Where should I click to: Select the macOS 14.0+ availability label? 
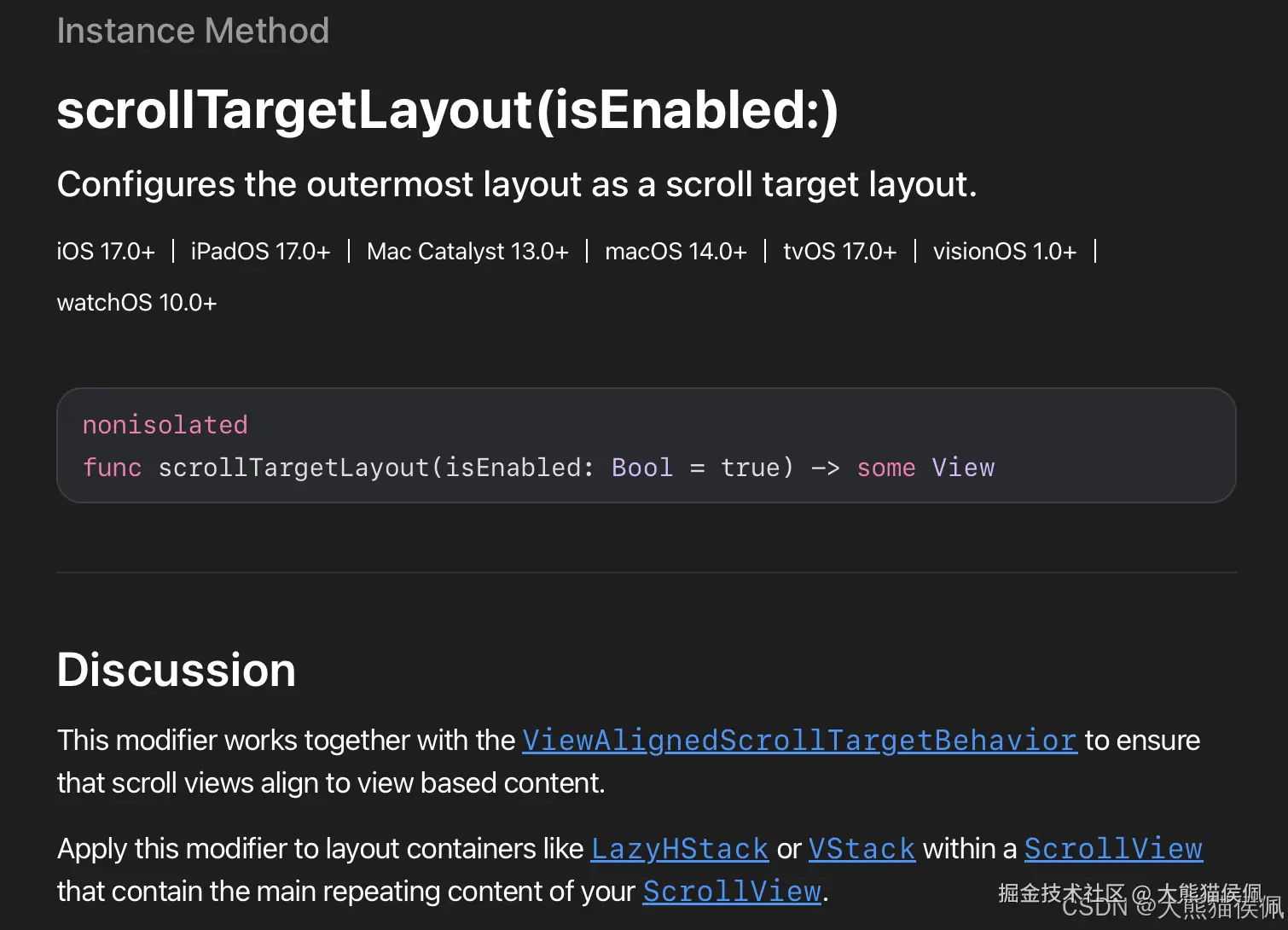[x=676, y=252]
